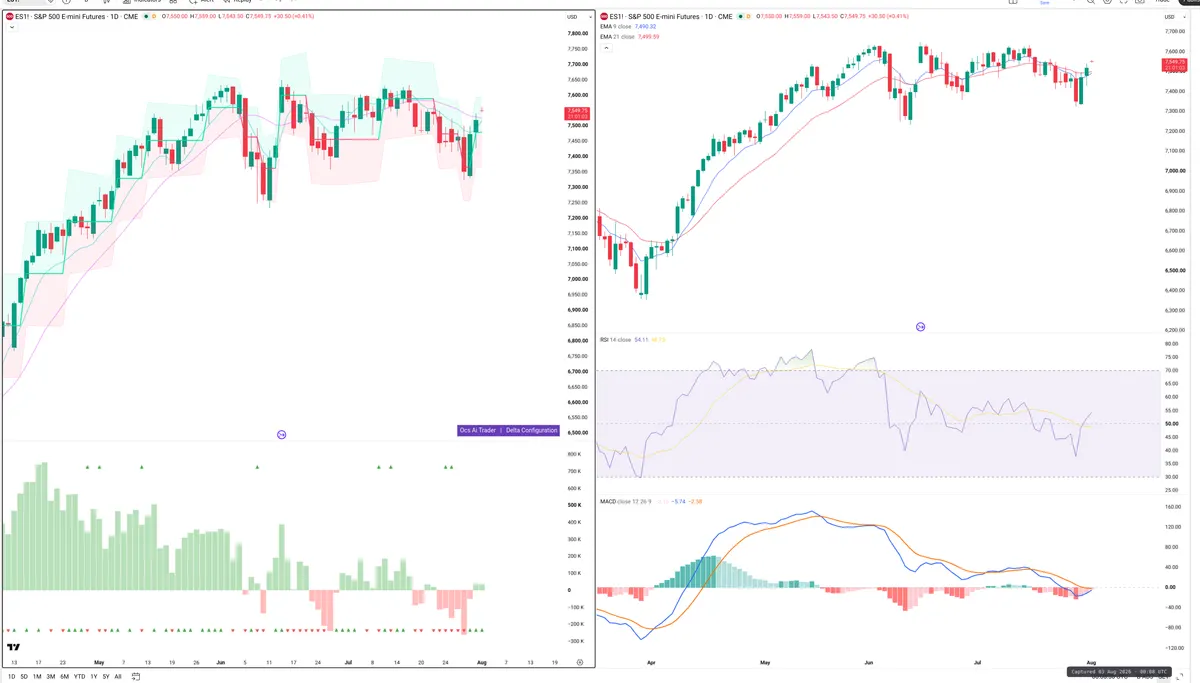This screenshot has height=683, width=1200.
Task: Click the ES1! red symbol logo in left chart
Action: tap(10, 17)
